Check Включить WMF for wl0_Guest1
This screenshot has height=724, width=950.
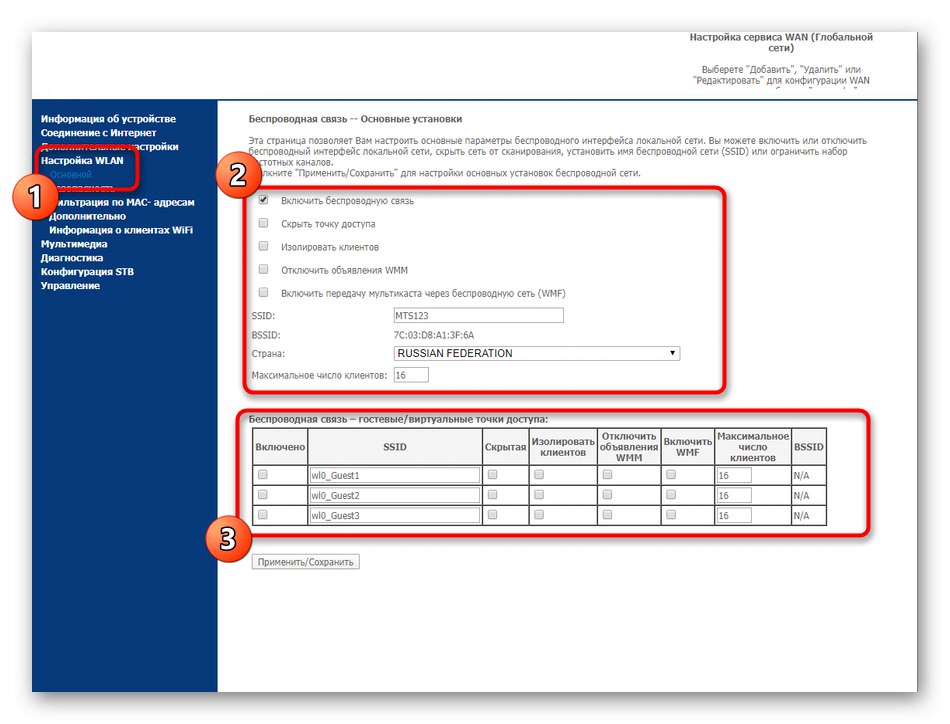pyautogui.click(x=671, y=475)
